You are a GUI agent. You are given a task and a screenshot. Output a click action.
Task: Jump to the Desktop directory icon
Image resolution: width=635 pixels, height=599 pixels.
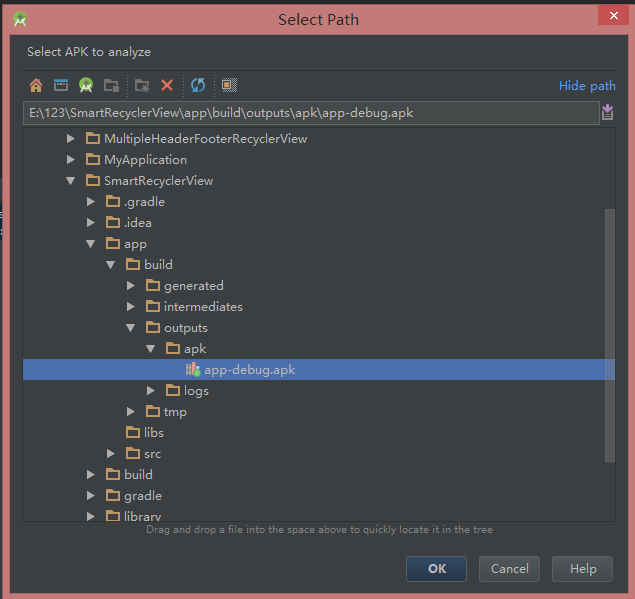click(61, 85)
